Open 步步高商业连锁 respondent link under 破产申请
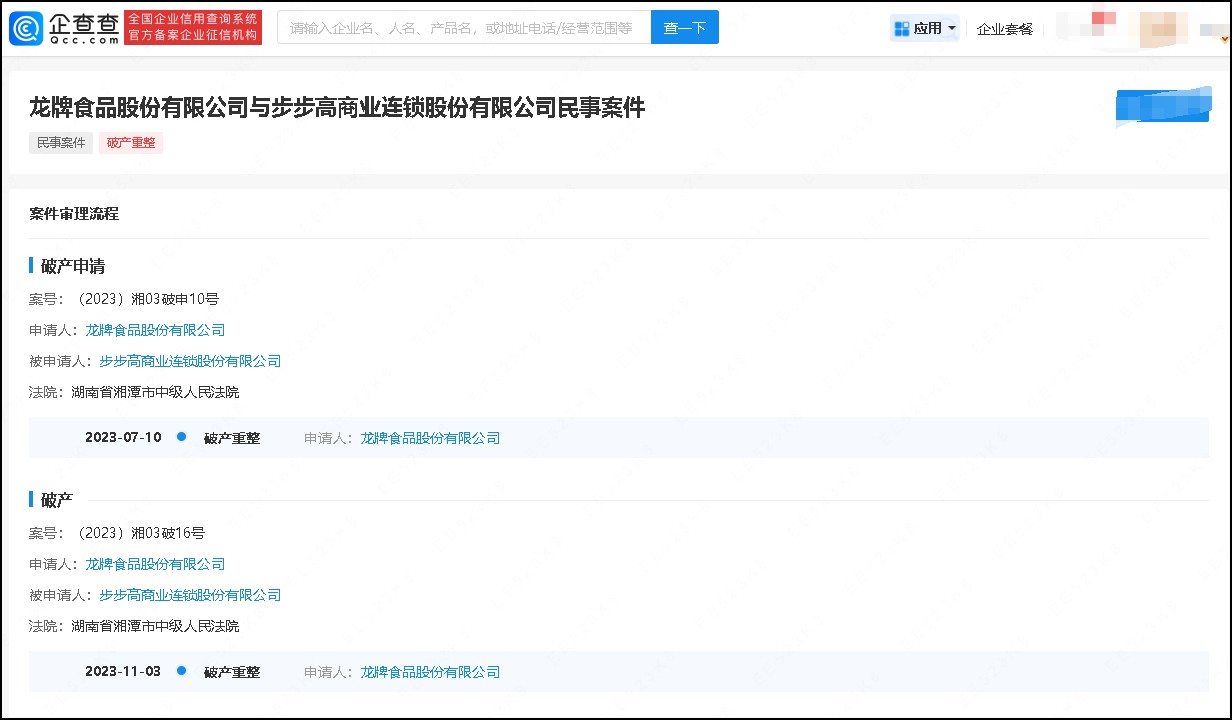This screenshot has width=1232, height=720. pyautogui.click(x=190, y=361)
